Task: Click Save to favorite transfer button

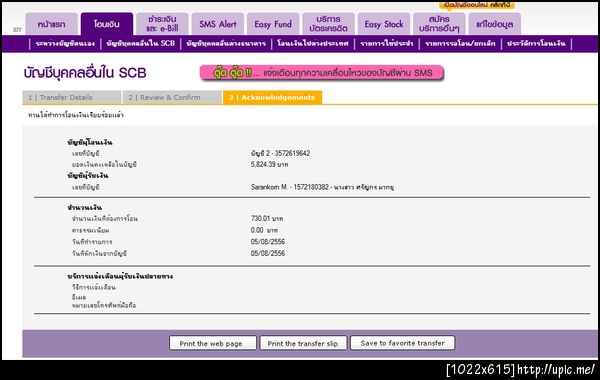Action: click(403, 343)
